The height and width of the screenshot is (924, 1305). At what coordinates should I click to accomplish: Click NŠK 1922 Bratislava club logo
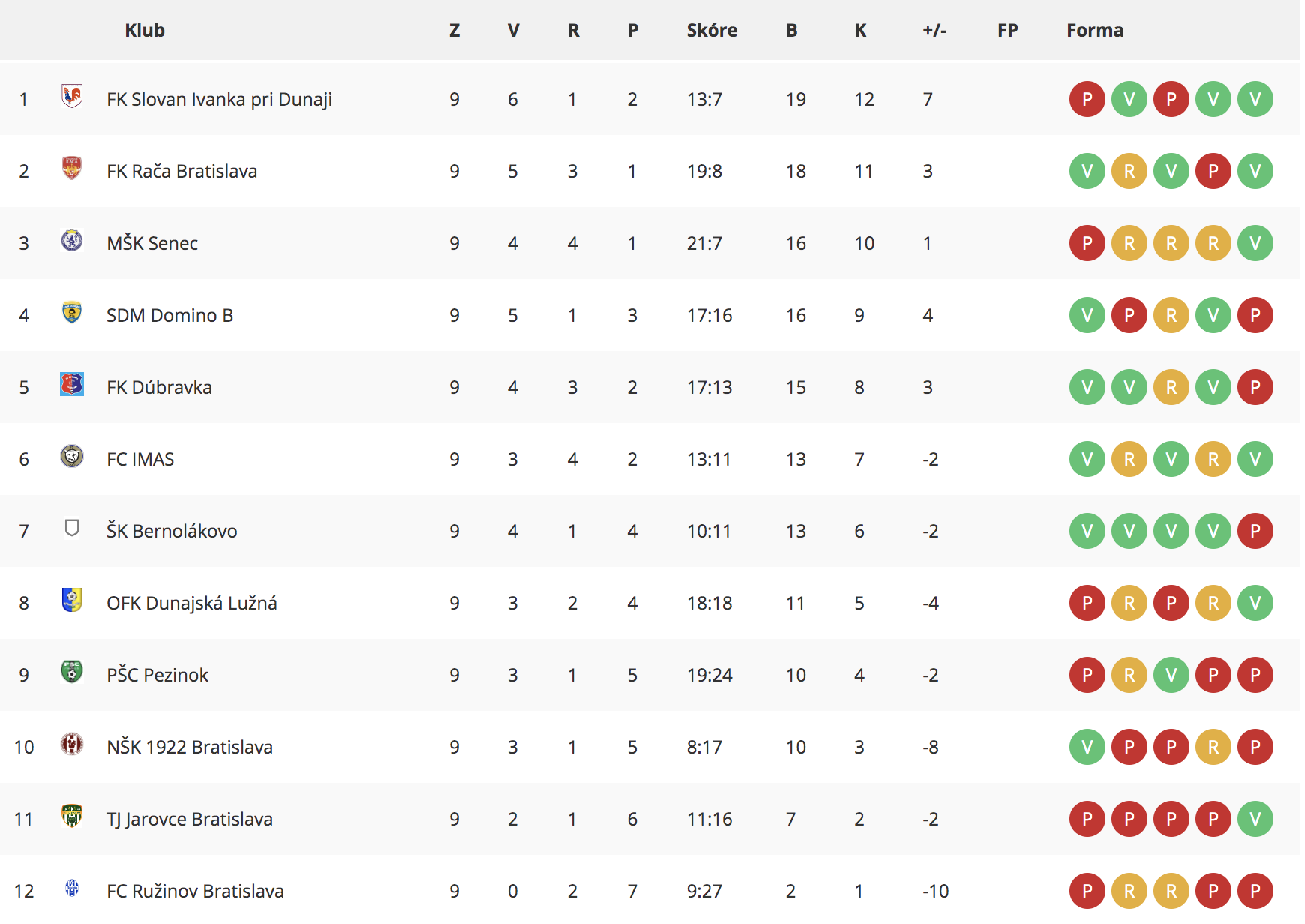(x=72, y=744)
